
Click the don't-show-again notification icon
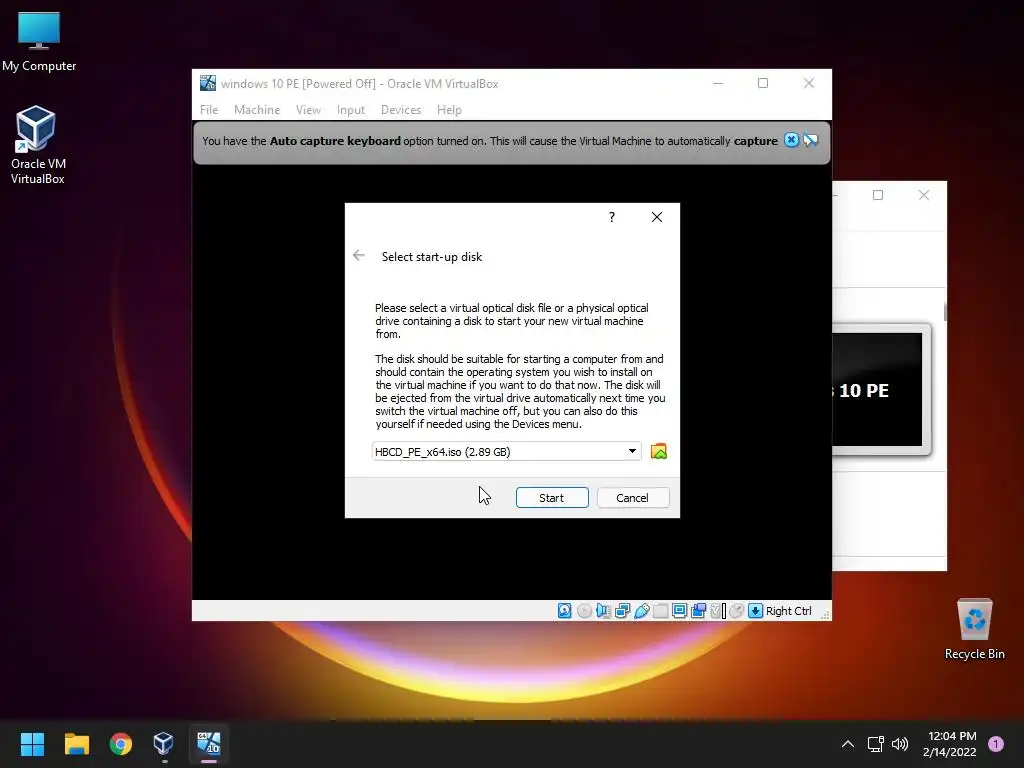click(810, 140)
